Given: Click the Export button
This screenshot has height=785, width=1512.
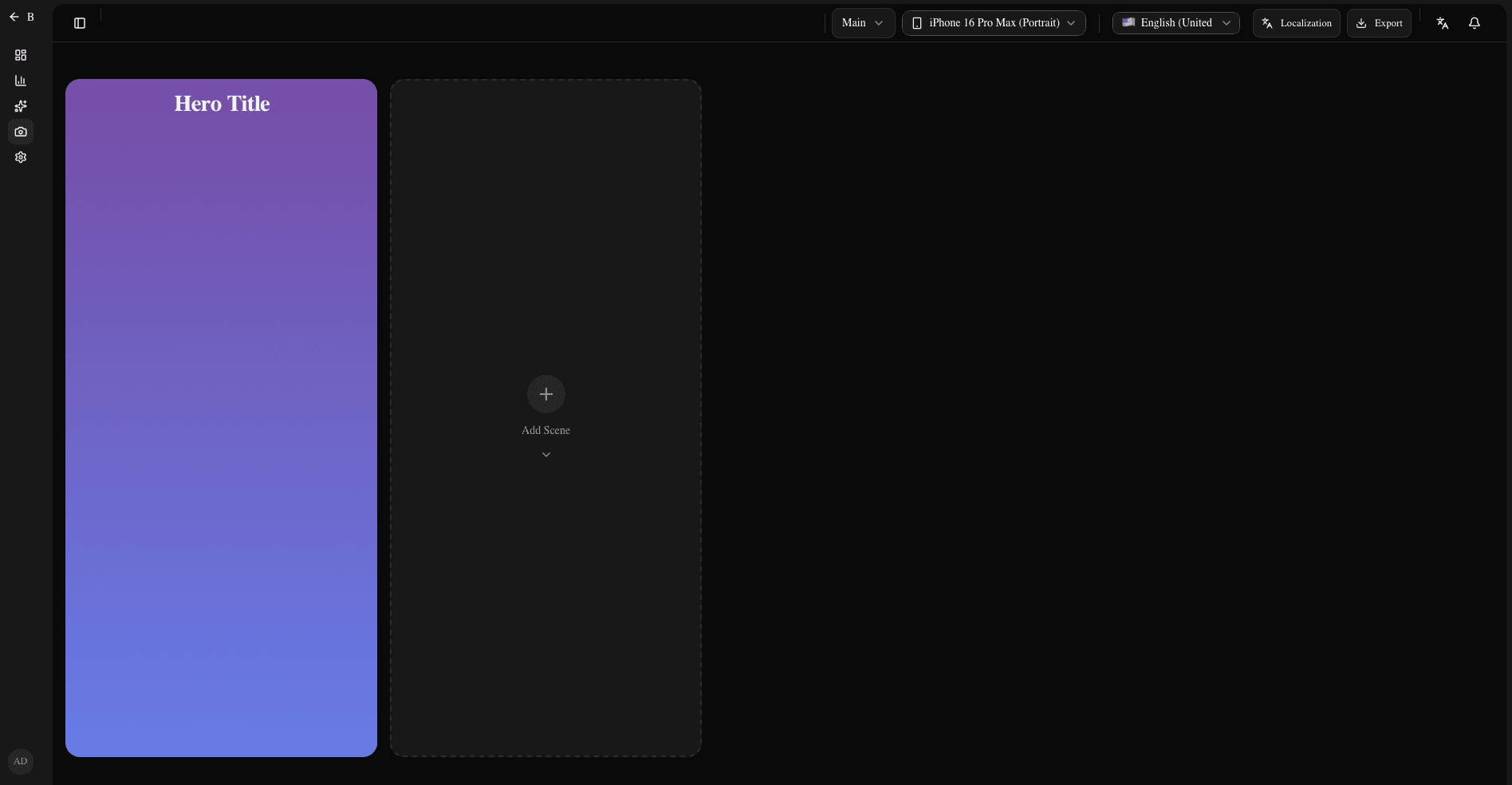Looking at the screenshot, I should click(x=1380, y=23).
